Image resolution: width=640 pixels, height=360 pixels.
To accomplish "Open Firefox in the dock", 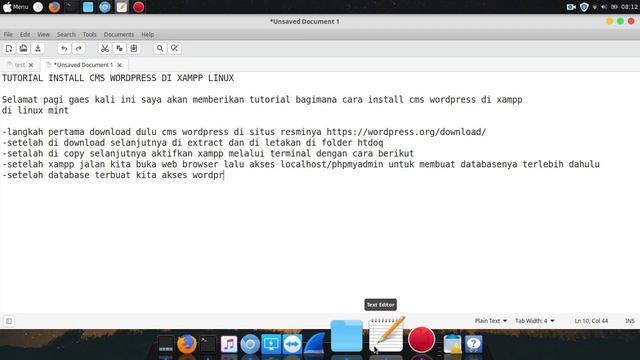I will click(x=187, y=344).
